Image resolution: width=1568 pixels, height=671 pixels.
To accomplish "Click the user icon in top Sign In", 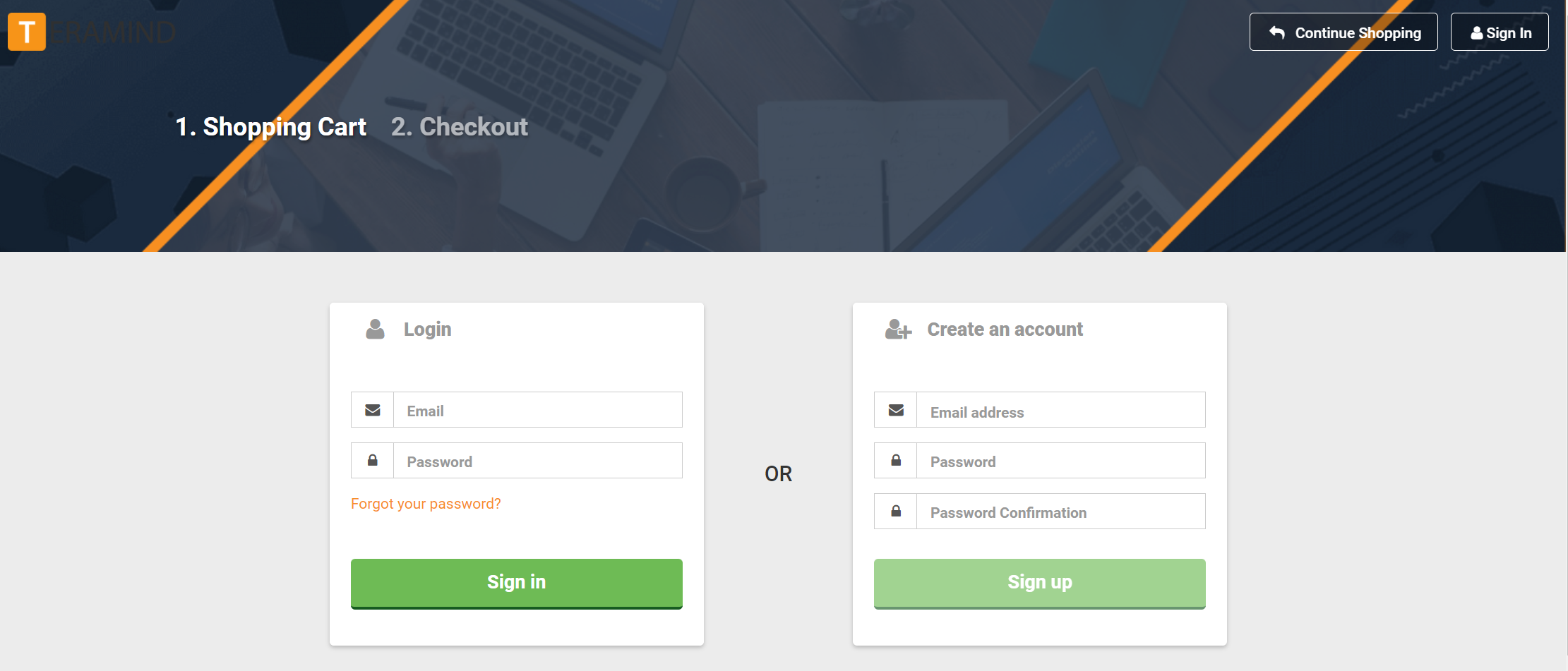I will [1476, 33].
